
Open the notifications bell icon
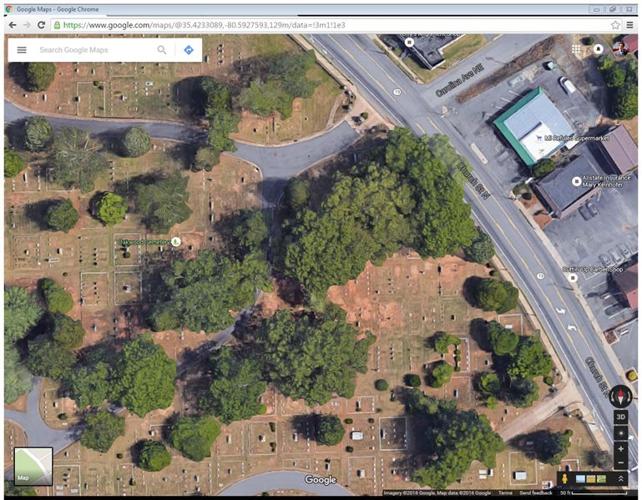point(598,49)
